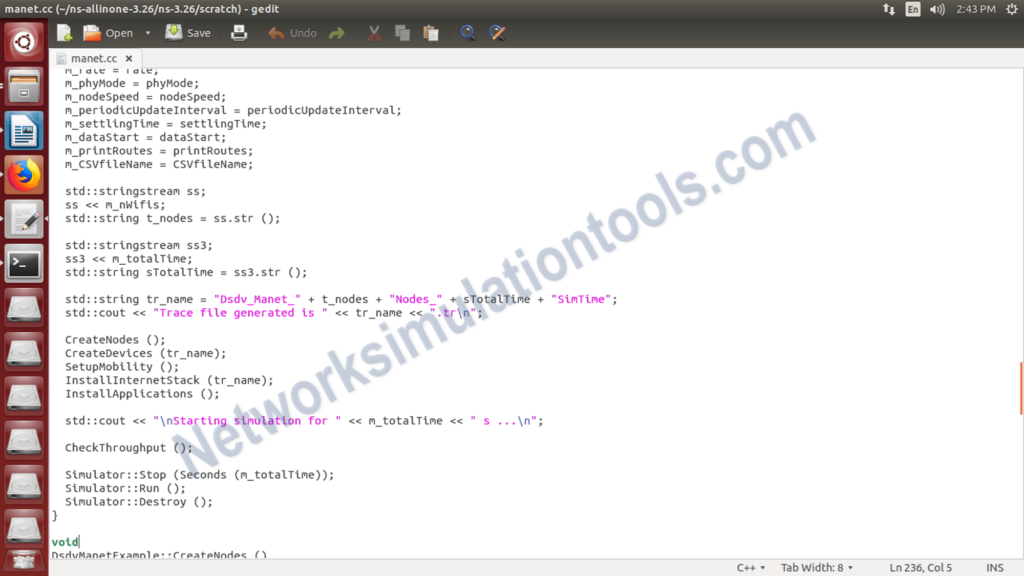Open the Find and Replace tool
The height and width of the screenshot is (576, 1024).
pos(497,32)
